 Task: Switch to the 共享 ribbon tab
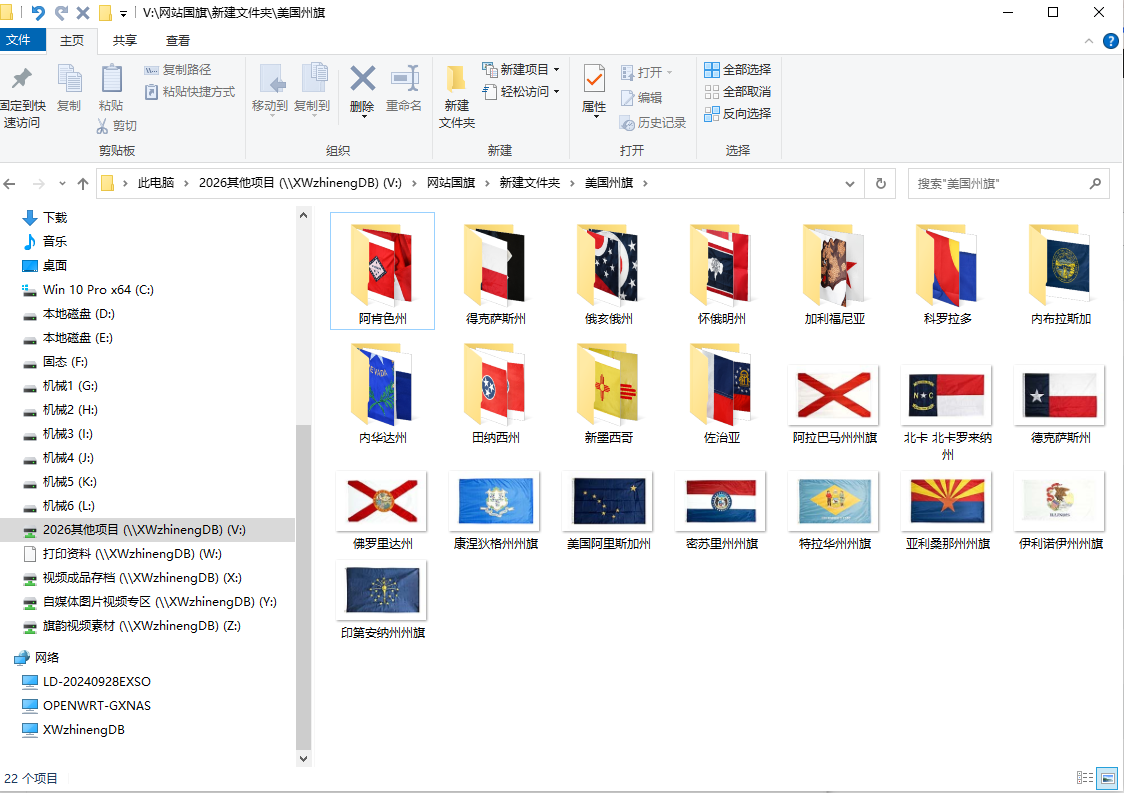125,41
